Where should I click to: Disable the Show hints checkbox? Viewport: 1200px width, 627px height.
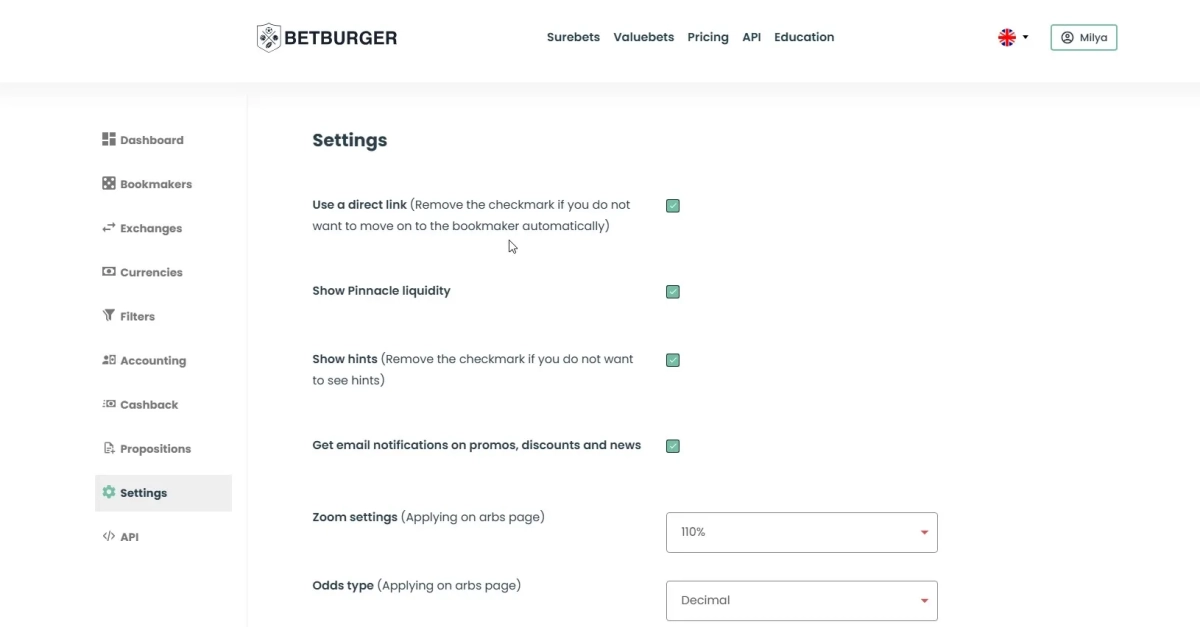tap(673, 360)
